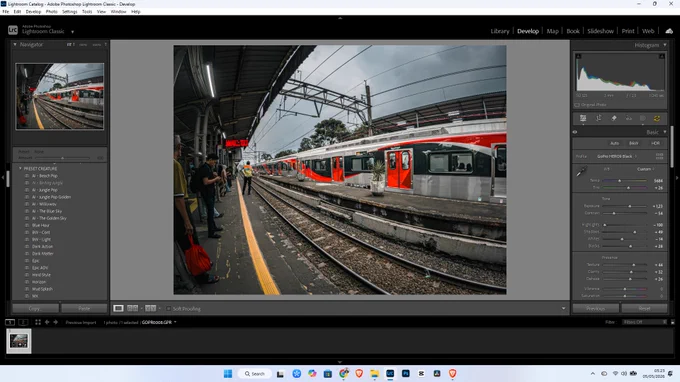Open the white balance Custom dropdown
Viewport: 680px width, 382px height.
646,169
